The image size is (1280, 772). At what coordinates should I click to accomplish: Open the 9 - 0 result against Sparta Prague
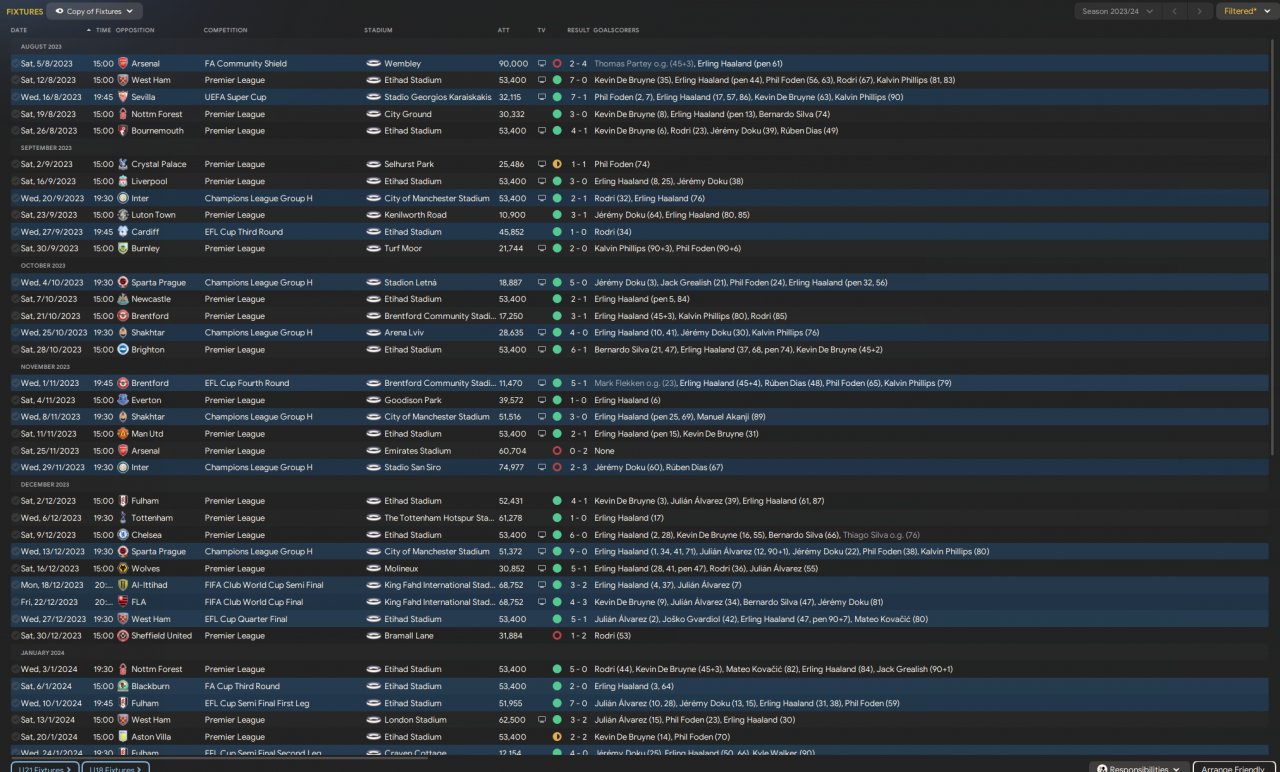coord(578,552)
